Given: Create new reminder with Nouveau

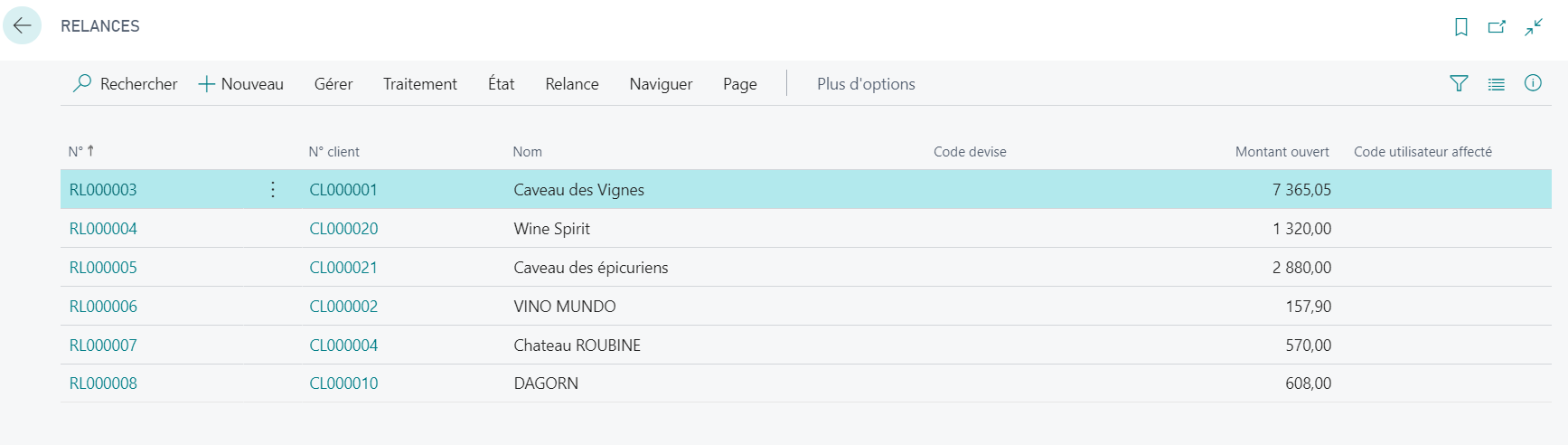Looking at the screenshot, I should (x=241, y=83).
